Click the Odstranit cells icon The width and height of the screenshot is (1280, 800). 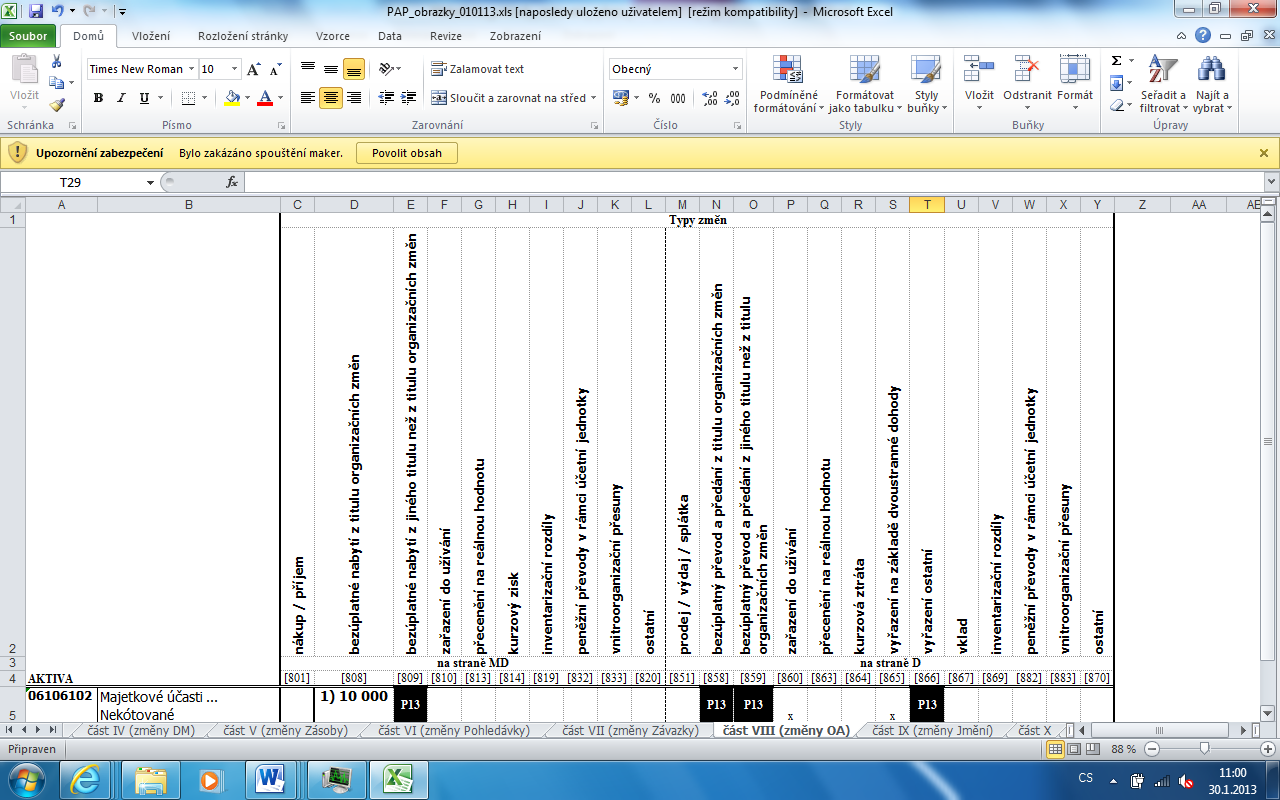tap(1028, 70)
